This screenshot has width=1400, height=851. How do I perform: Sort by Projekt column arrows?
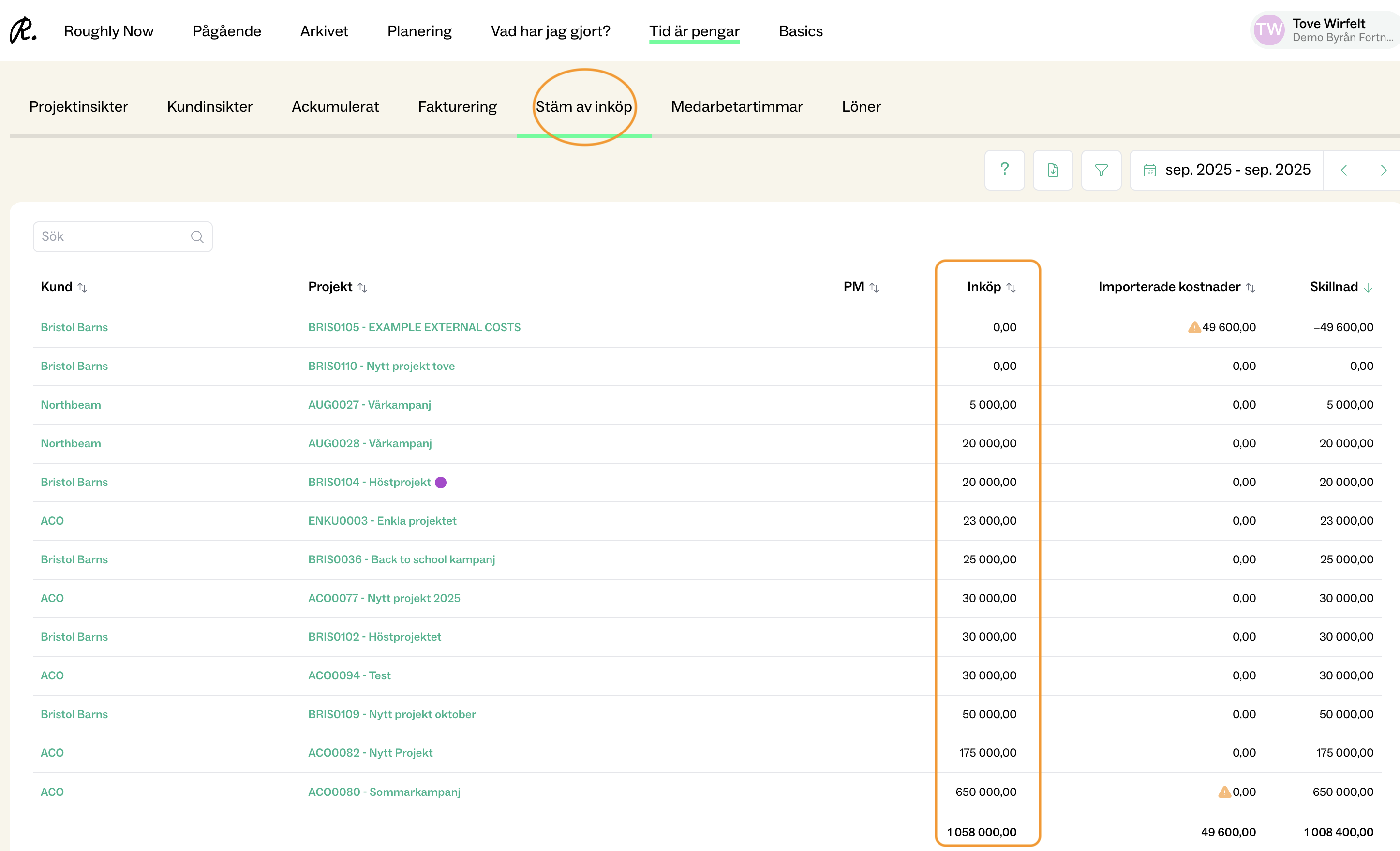(362, 287)
